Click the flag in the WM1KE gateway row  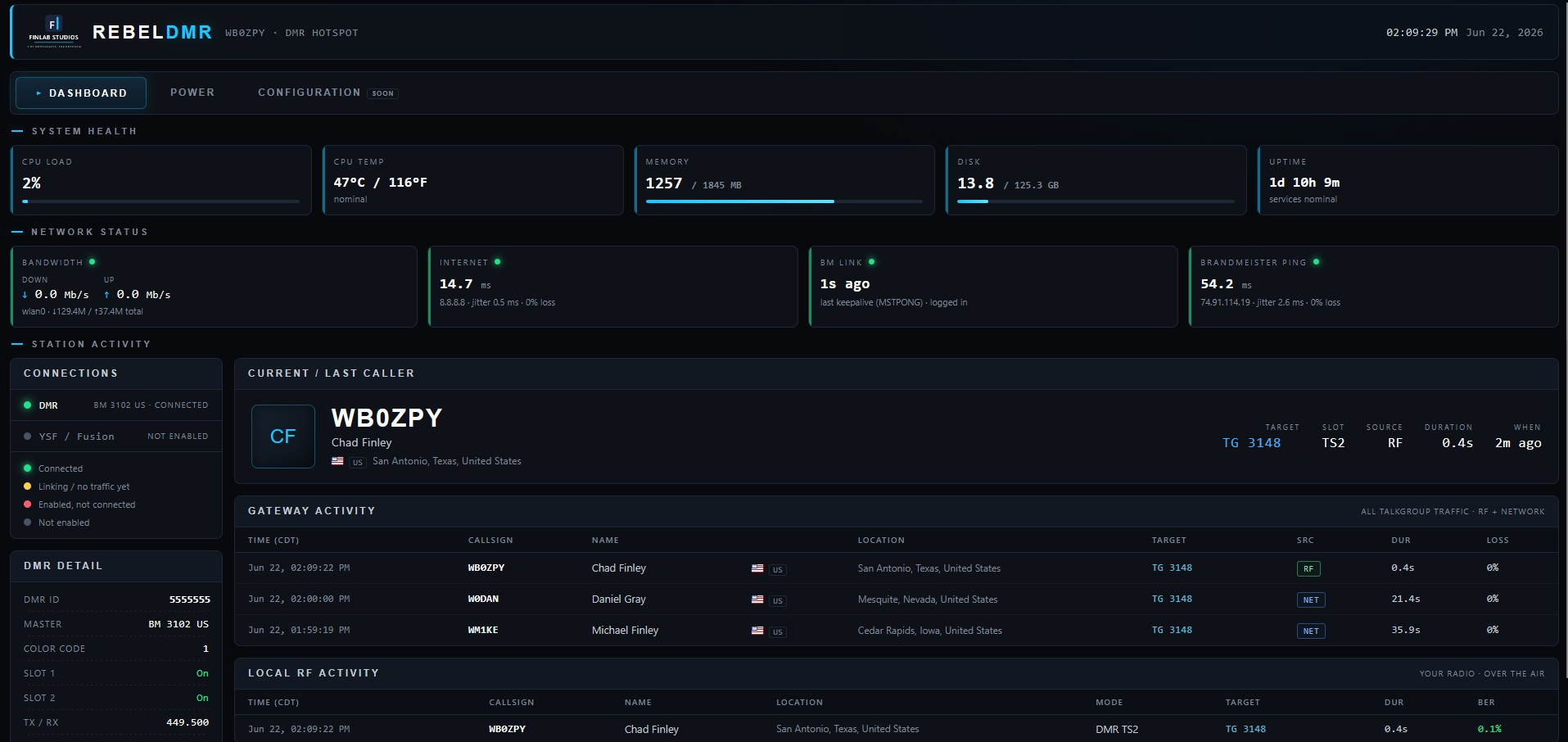(757, 631)
